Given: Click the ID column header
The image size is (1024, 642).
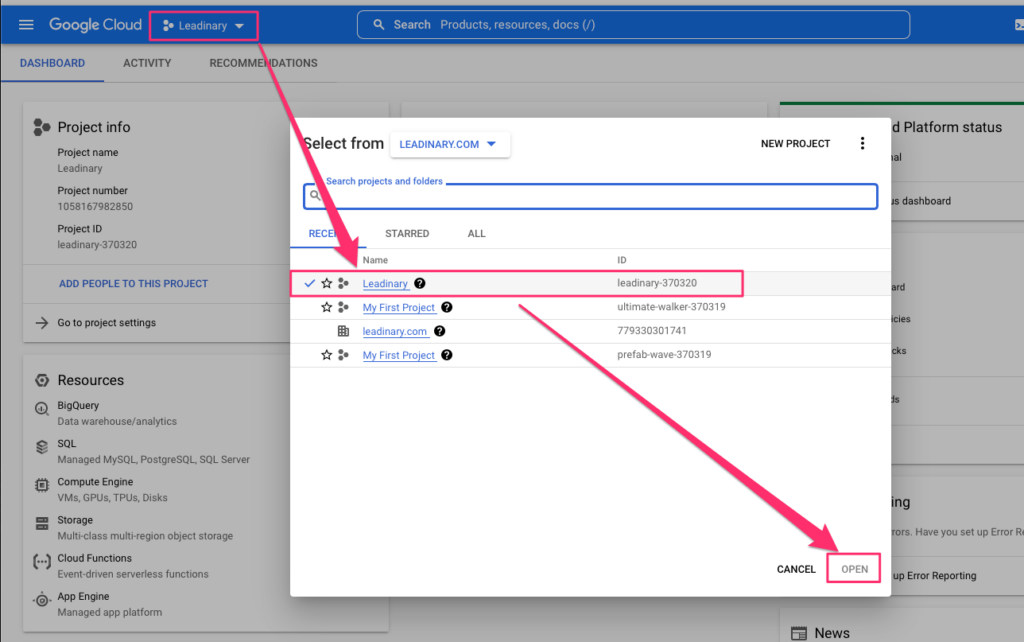Looking at the screenshot, I should pyautogui.click(x=622, y=260).
